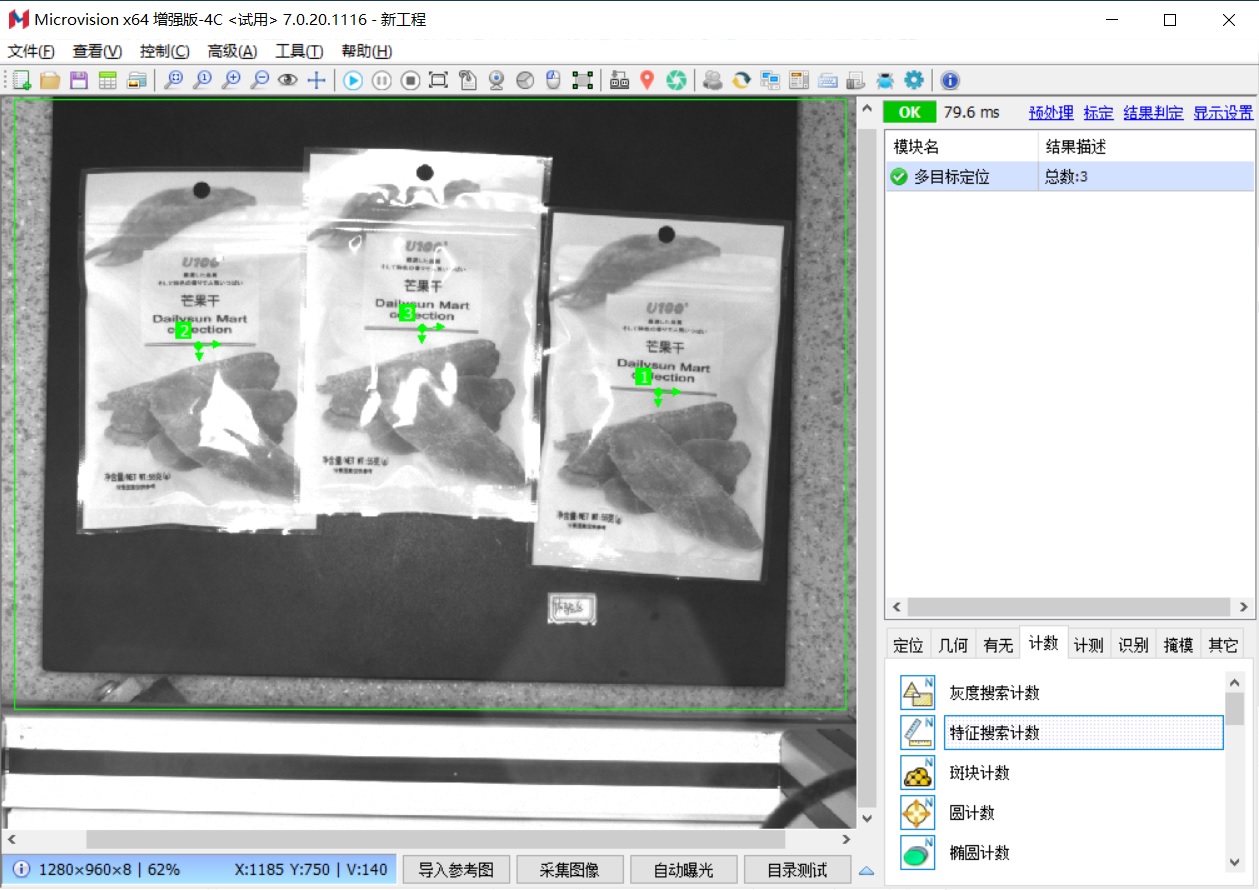Click the module table right scroll arrow
1259x890 pixels.
click(x=1244, y=607)
